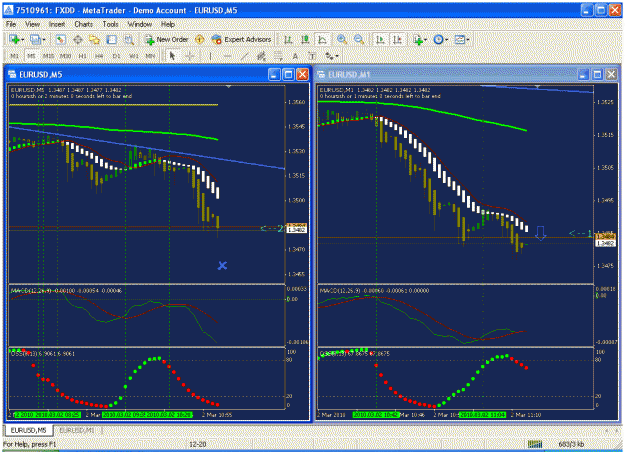Select the Crosshair tool
This screenshot has width=625, height=452.
(x=190, y=56)
